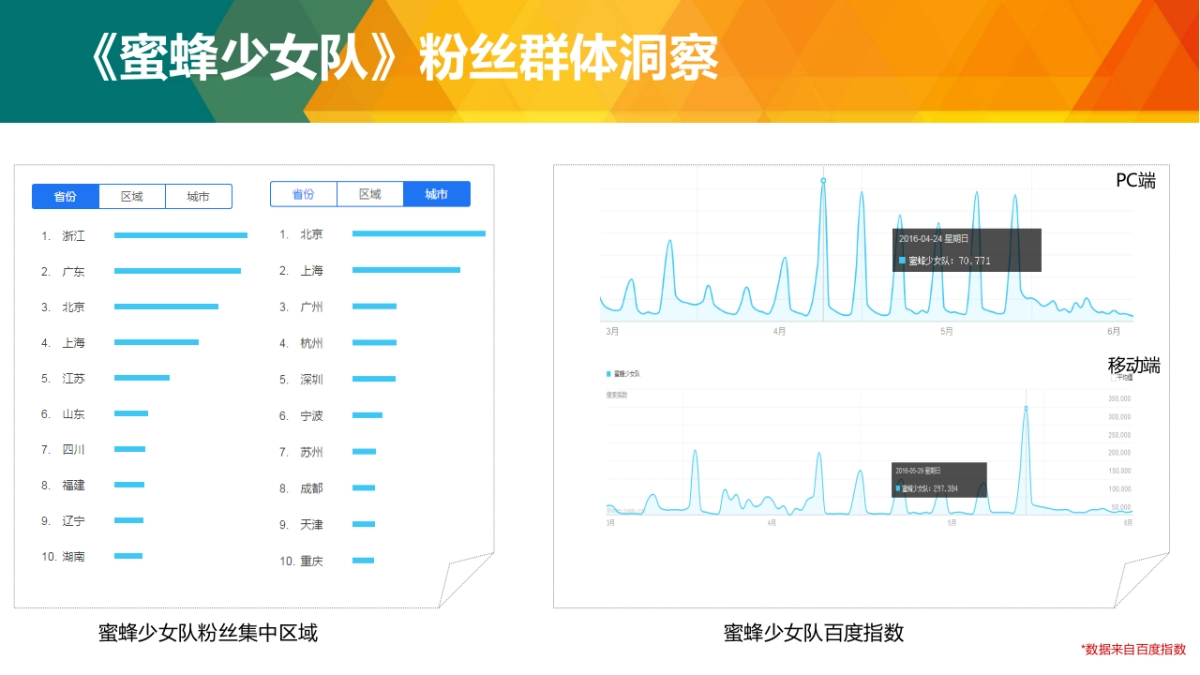Click the 深圳 entry in city ranking
Image resolution: width=1200 pixels, height=675 pixels.
pyautogui.click(x=312, y=380)
